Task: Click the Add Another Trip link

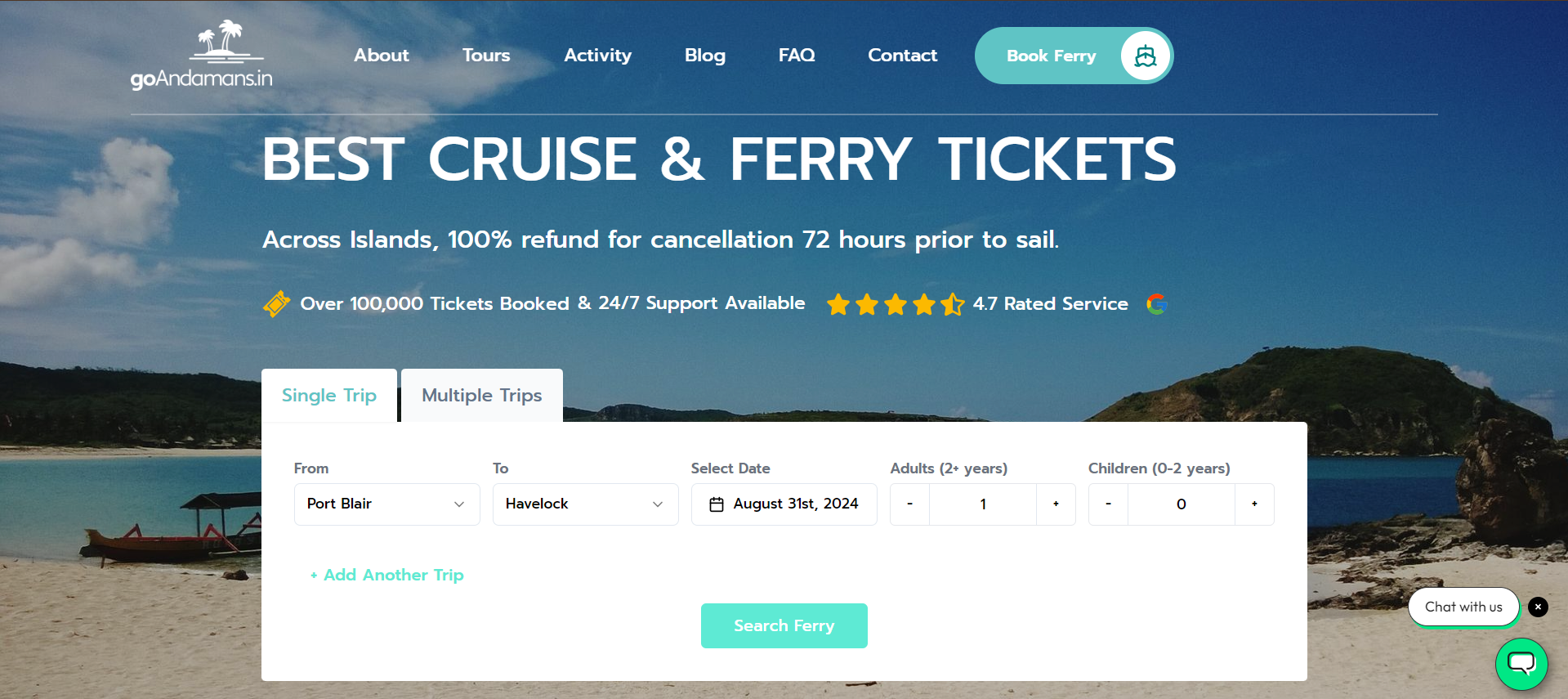Action: (x=386, y=575)
